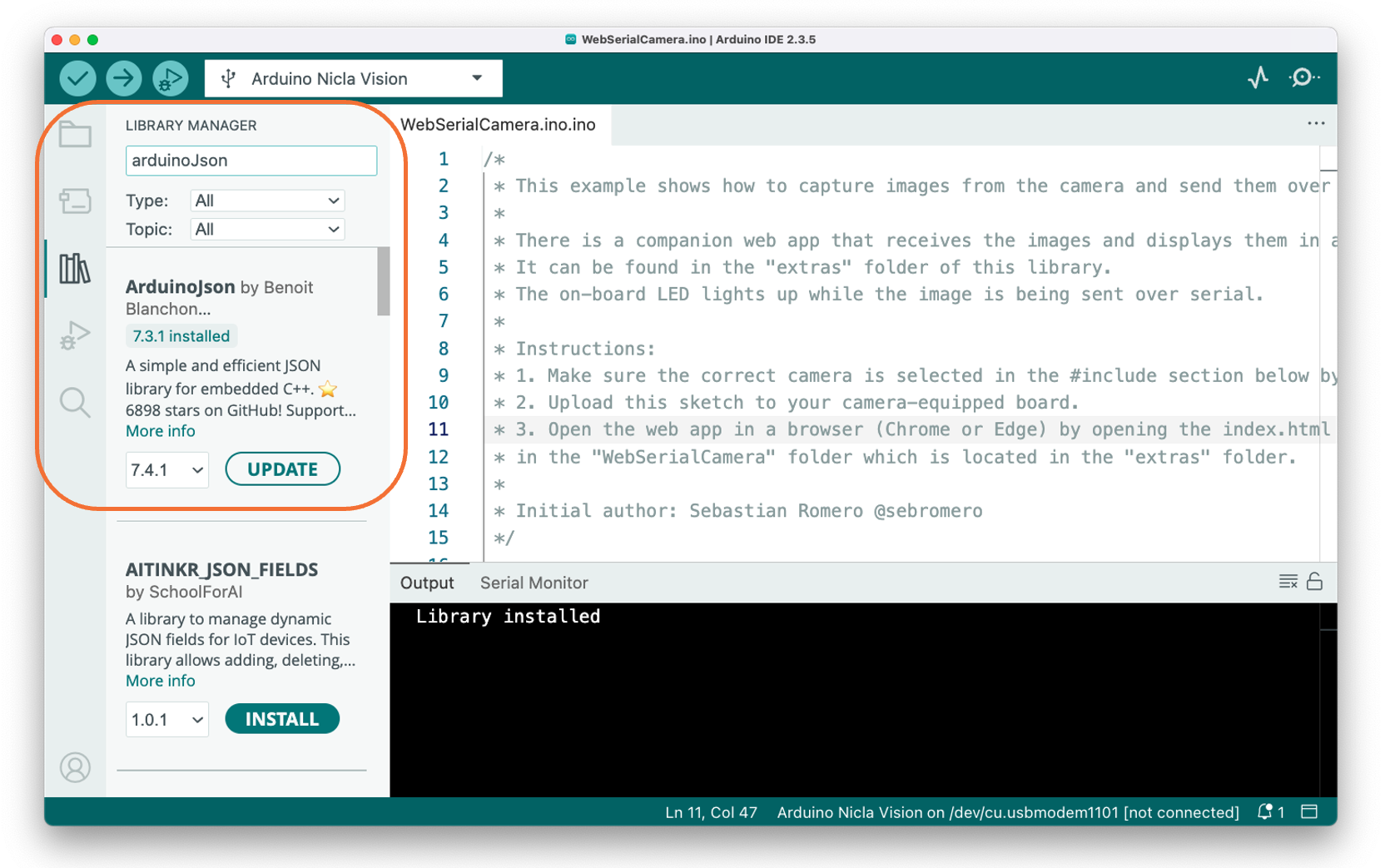The image size is (1385, 868).
Task: Upload the sketch with the arrow button
Action: (123, 79)
